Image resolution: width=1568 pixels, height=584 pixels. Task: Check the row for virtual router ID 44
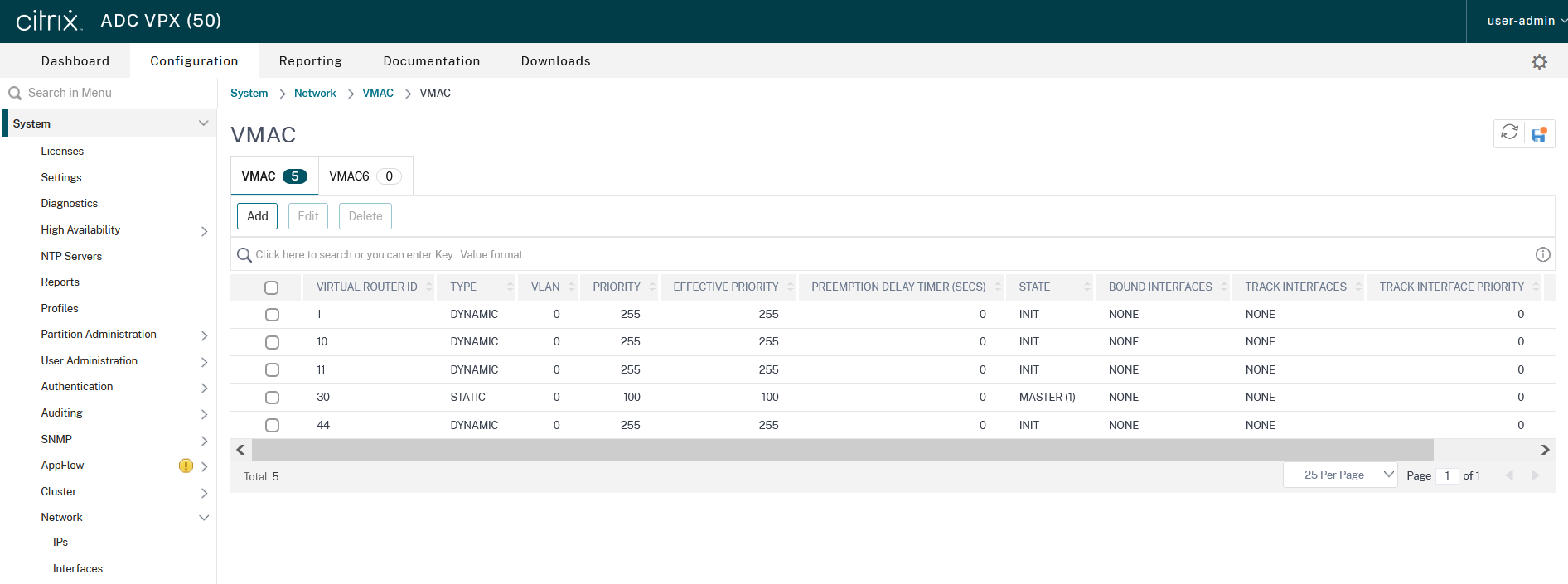(272, 425)
